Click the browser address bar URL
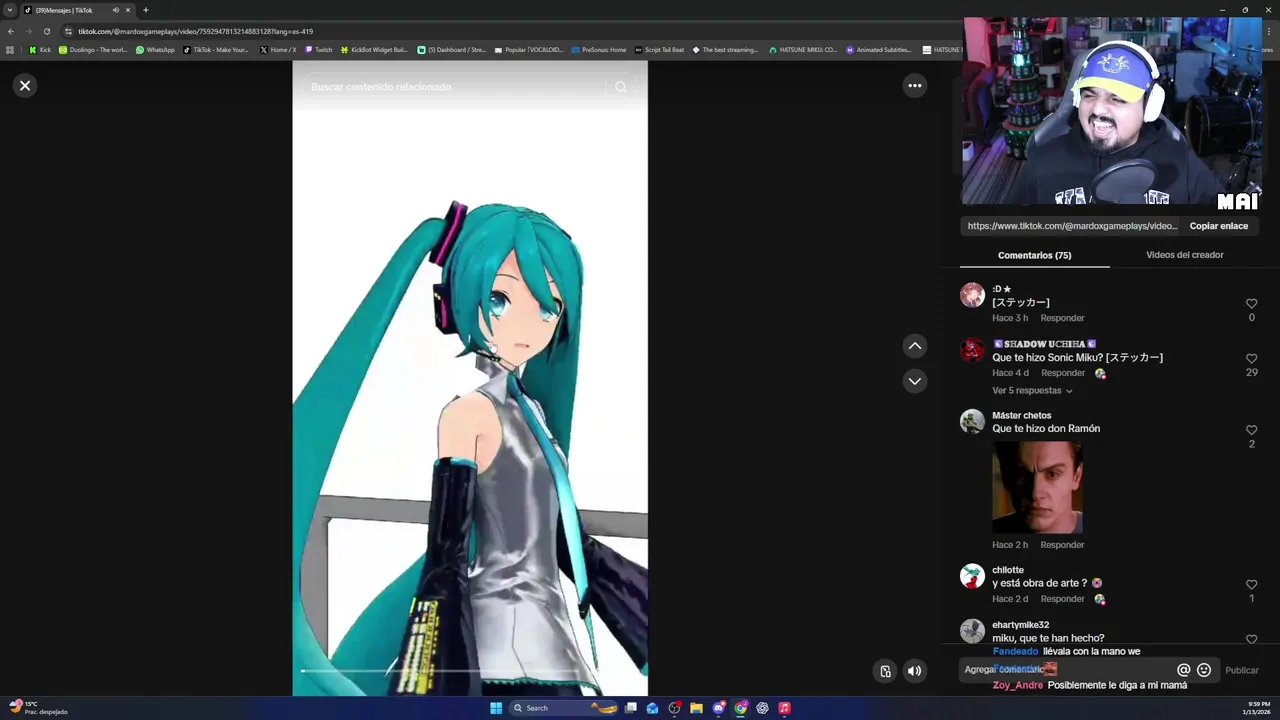This screenshot has height=720, width=1280. pyautogui.click(x=196, y=31)
